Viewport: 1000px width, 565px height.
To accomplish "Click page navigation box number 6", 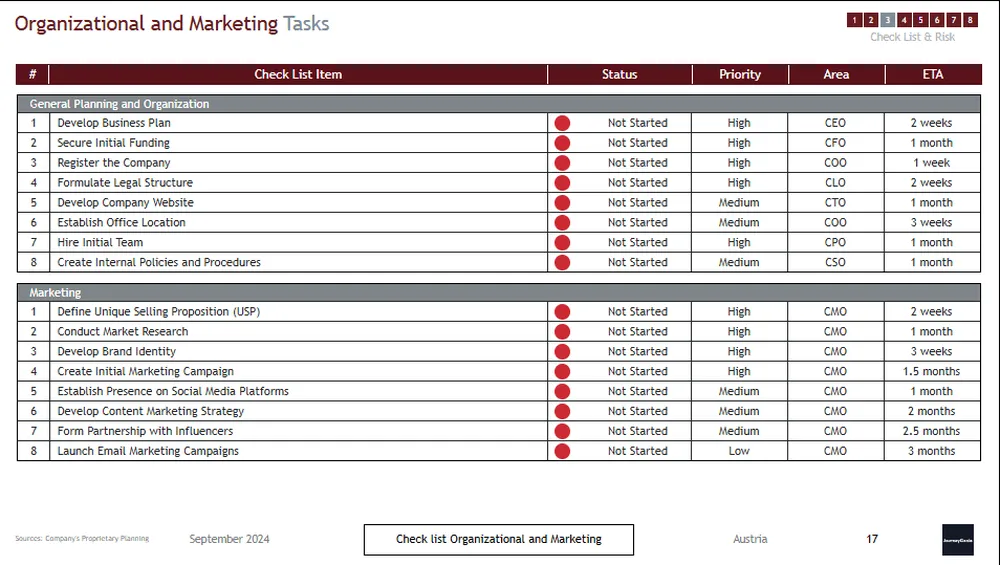I will tap(937, 20).
